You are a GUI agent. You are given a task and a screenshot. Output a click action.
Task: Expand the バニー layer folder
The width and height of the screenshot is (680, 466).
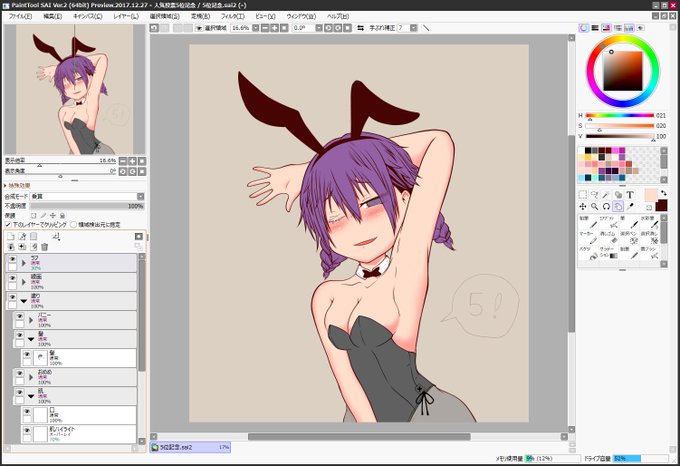(x=31, y=320)
